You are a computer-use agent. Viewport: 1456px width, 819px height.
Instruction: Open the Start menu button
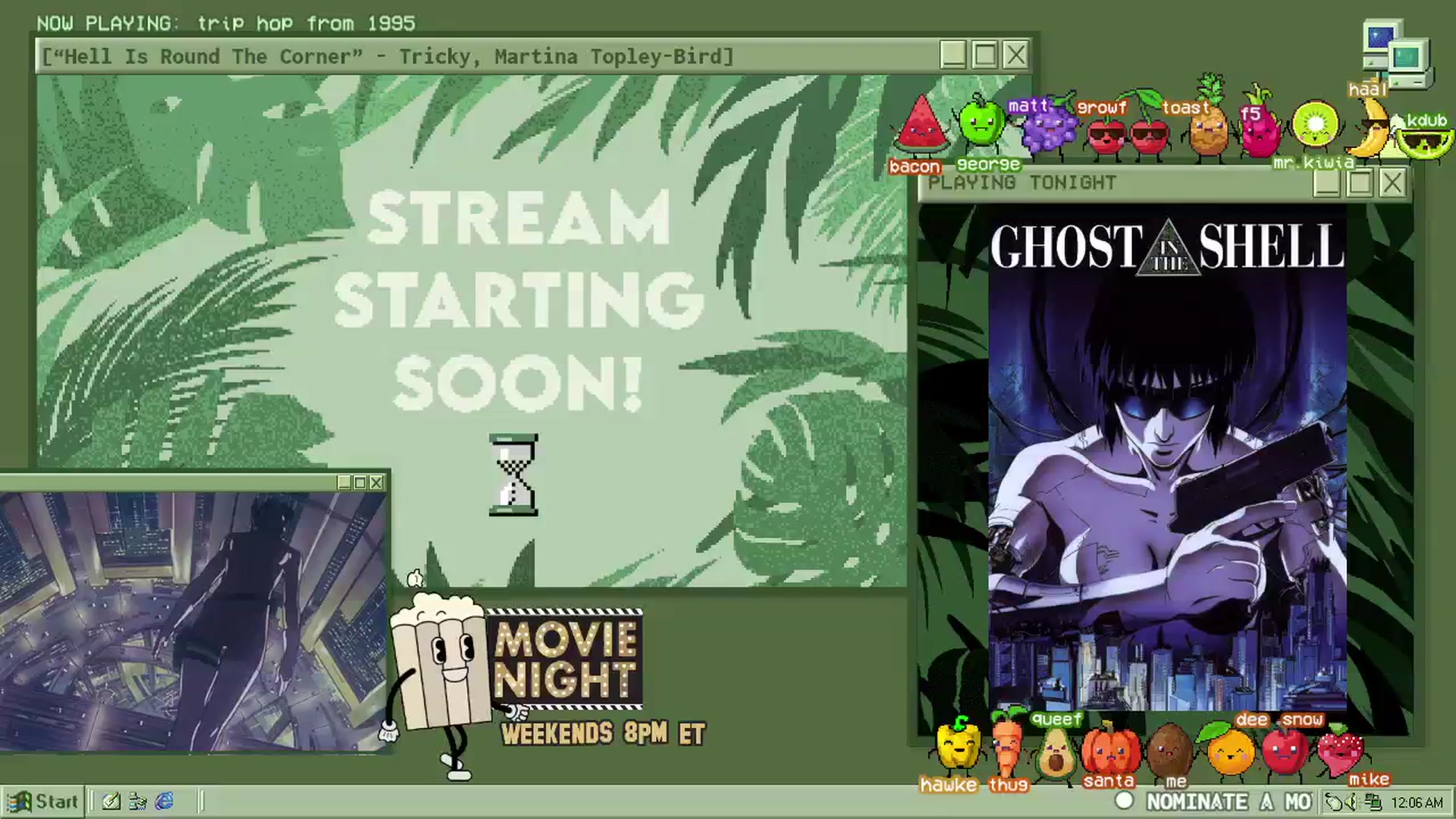point(42,802)
